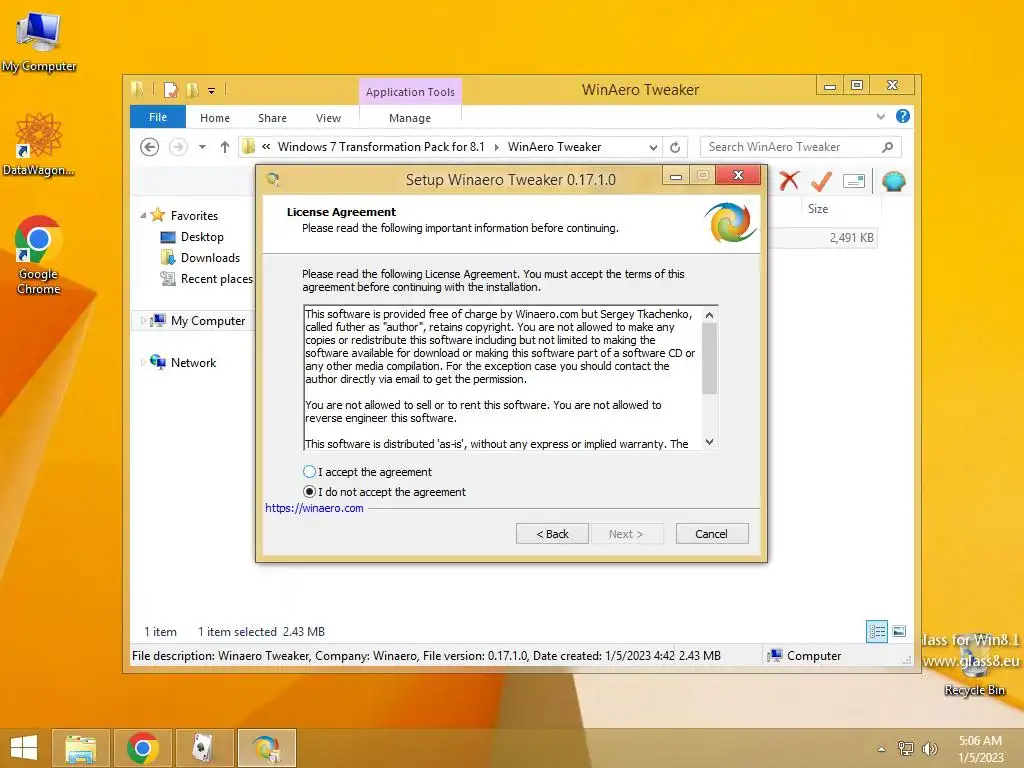Open My Computer desktop icon
This screenshot has height=768, width=1024.
39,42
